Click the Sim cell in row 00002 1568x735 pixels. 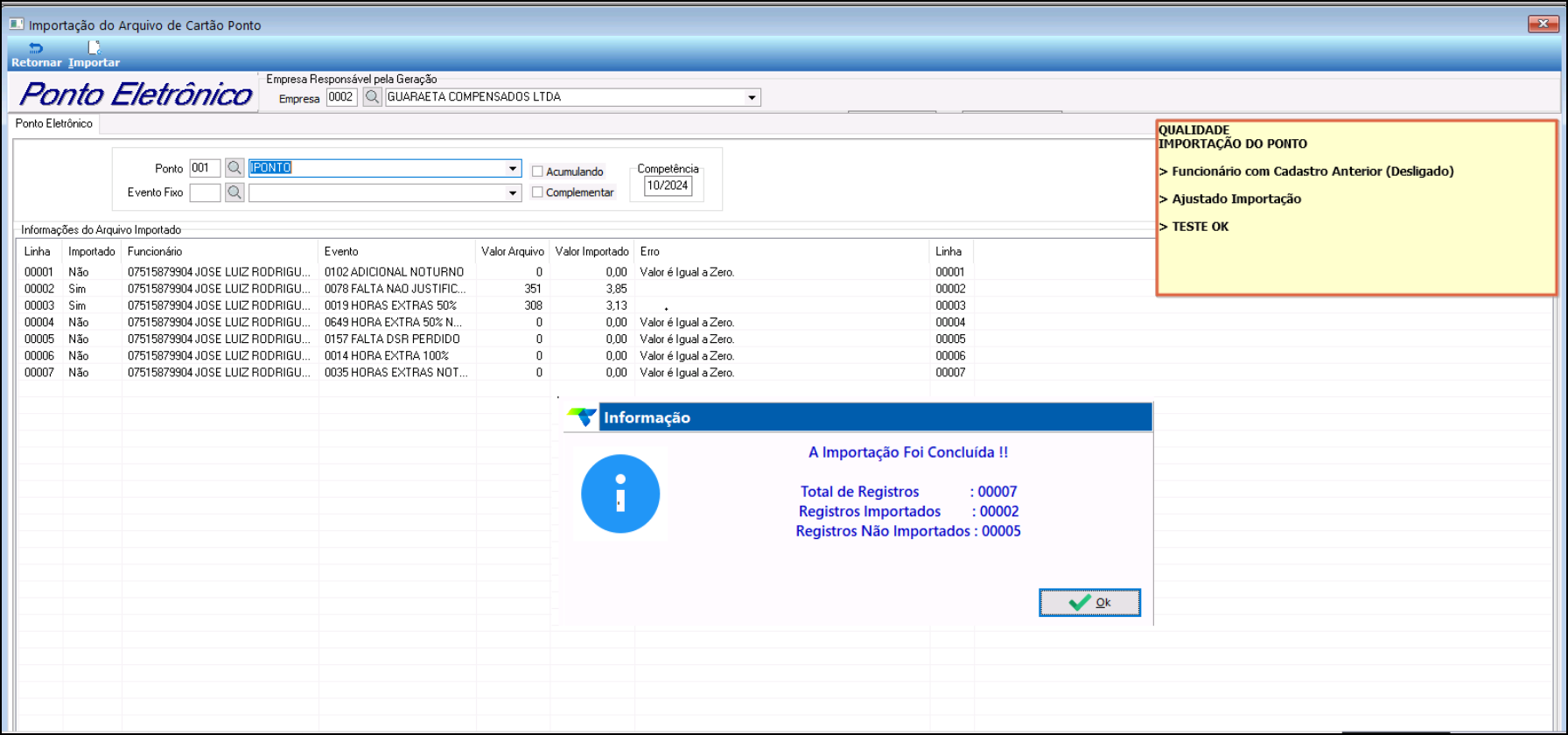tap(77, 289)
